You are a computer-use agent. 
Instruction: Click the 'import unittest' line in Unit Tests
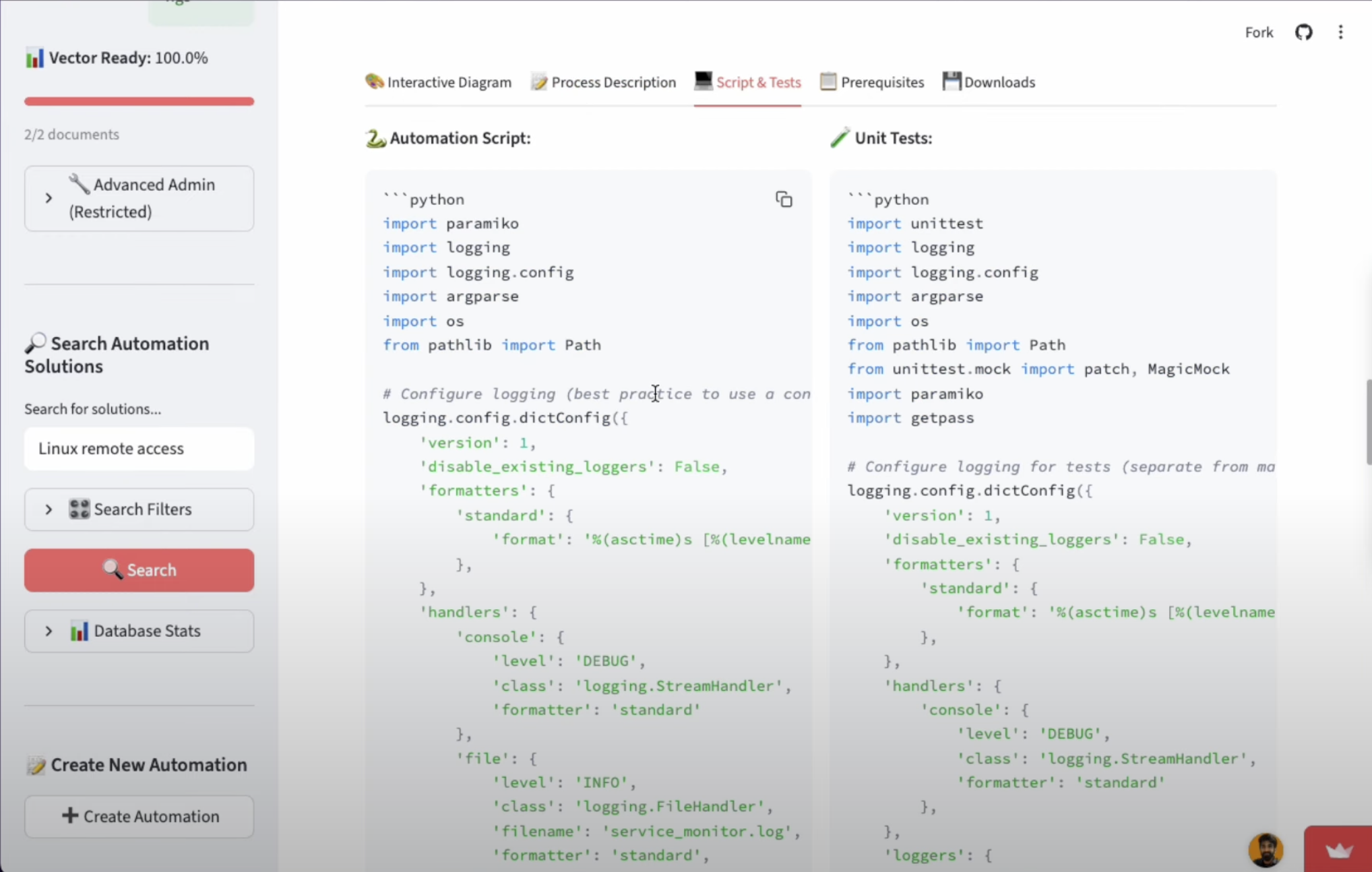pyautogui.click(x=915, y=224)
